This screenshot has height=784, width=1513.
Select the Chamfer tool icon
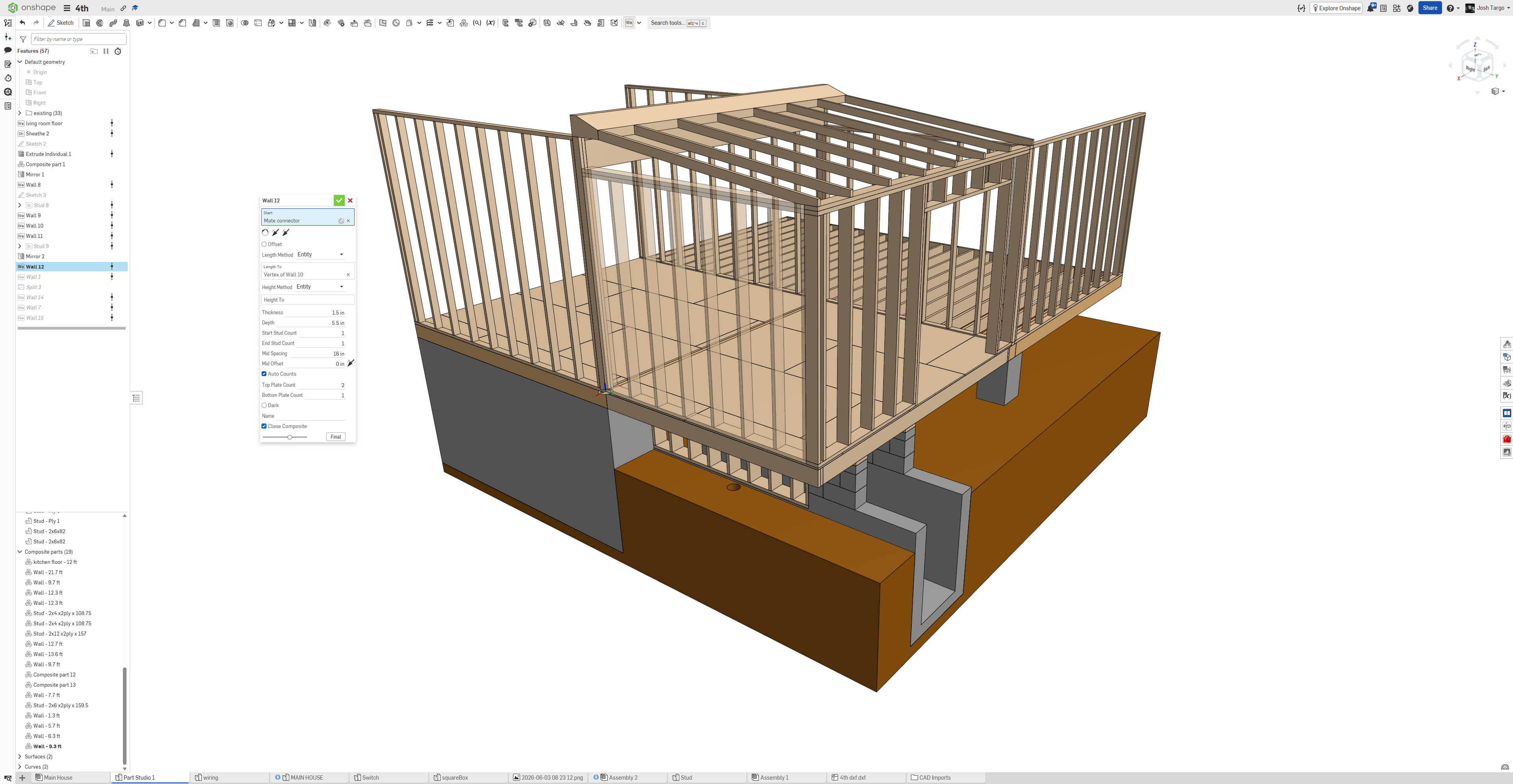tap(183, 23)
